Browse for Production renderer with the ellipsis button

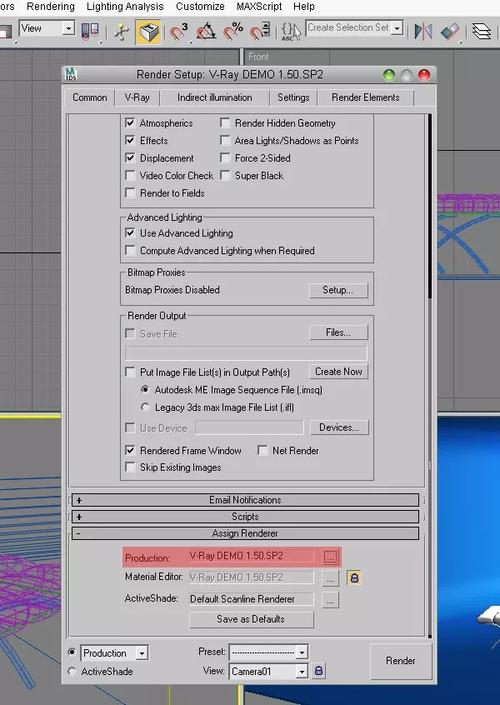pos(330,557)
